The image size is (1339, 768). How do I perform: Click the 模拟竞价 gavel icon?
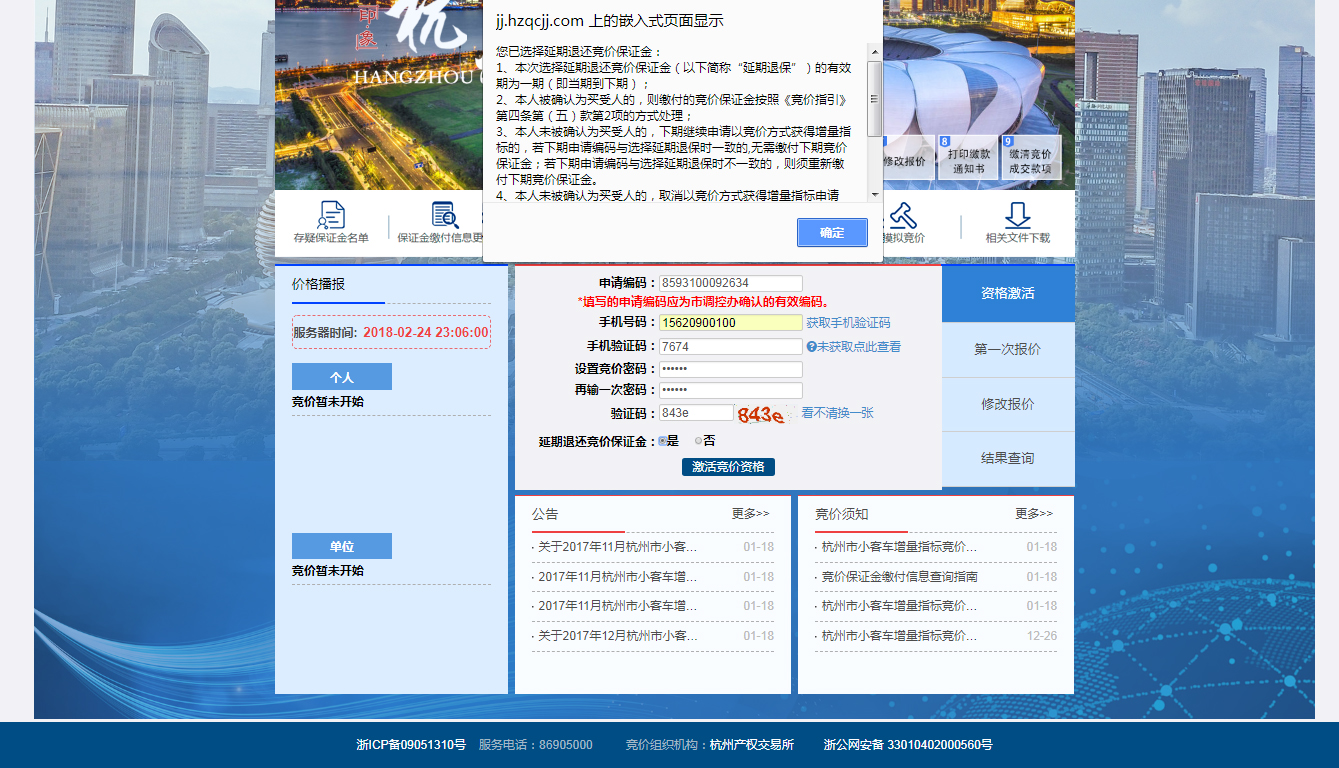(903, 215)
